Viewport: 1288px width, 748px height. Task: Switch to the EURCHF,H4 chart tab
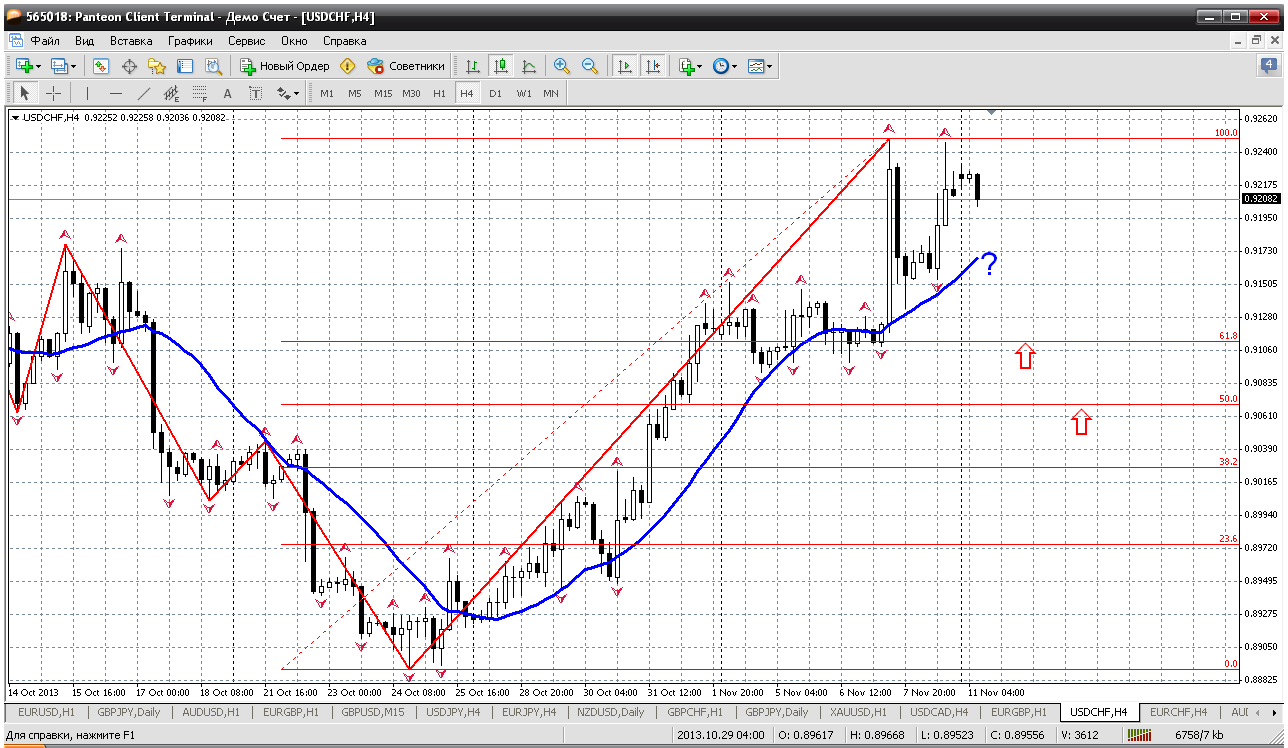1180,712
